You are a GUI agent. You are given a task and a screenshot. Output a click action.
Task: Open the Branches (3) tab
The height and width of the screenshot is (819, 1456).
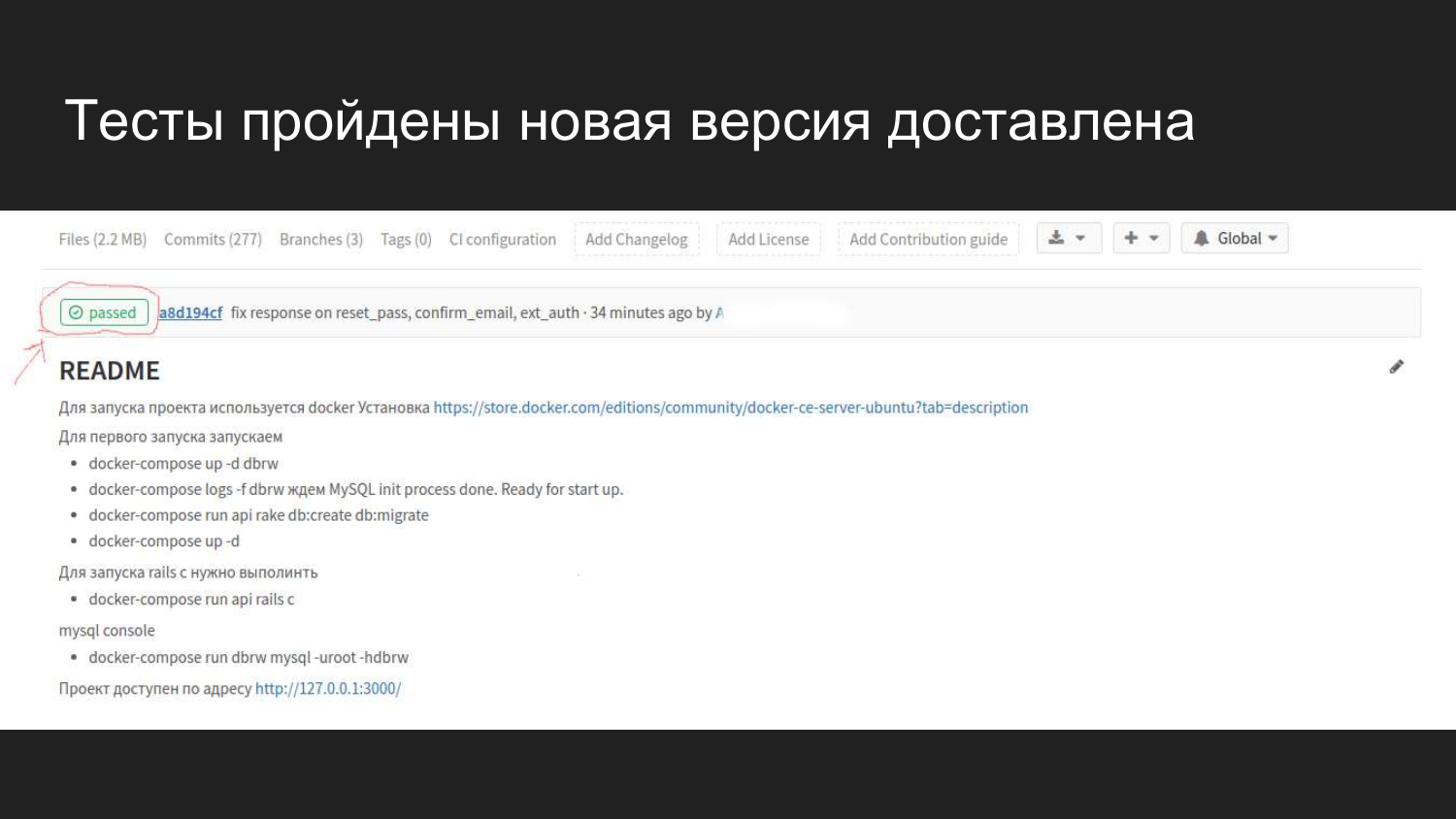pyautogui.click(x=321, y=240)
